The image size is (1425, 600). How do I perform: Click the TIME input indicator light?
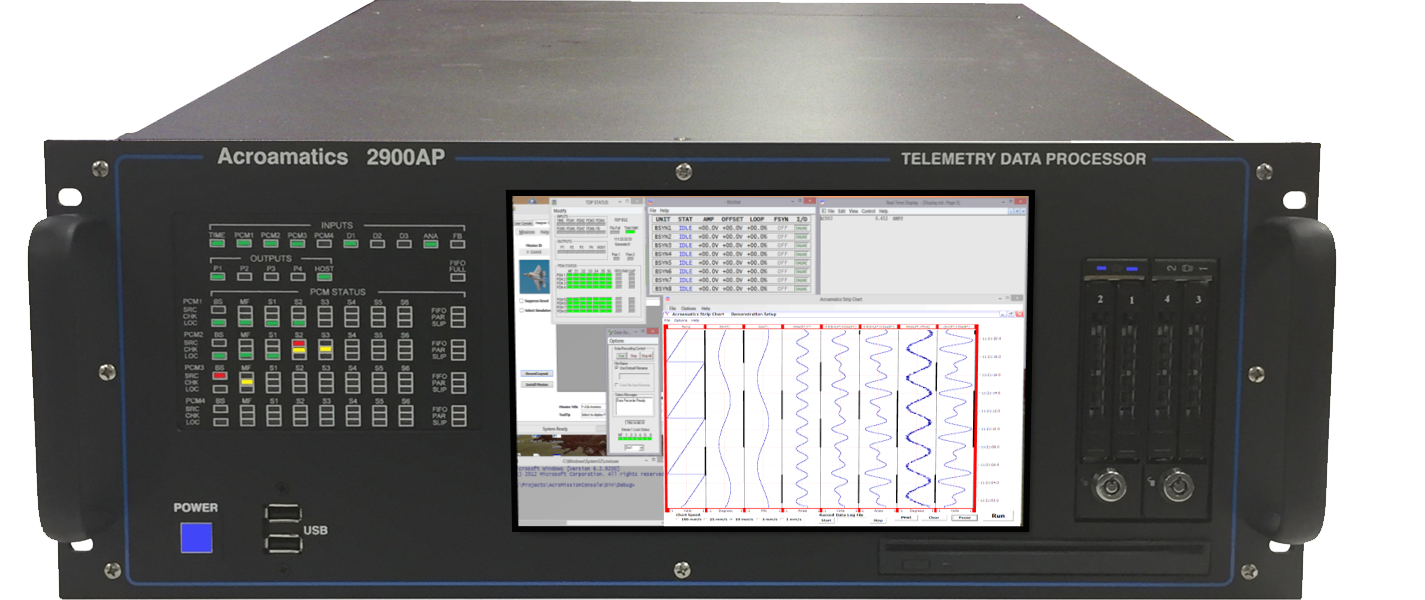217,243
